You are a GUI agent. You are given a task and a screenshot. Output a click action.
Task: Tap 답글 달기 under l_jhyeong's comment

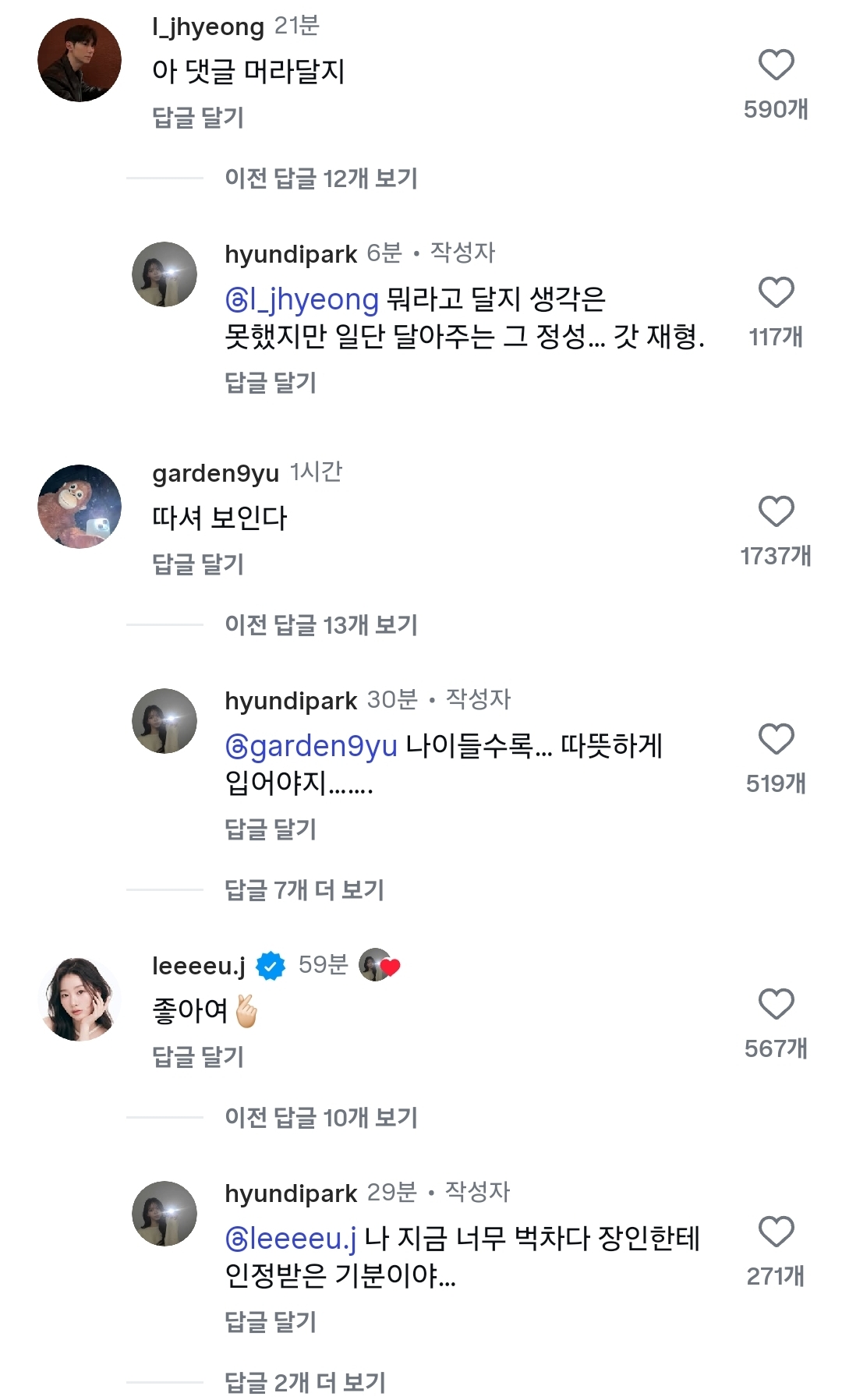pyautogui.click(x=198, y=118)
